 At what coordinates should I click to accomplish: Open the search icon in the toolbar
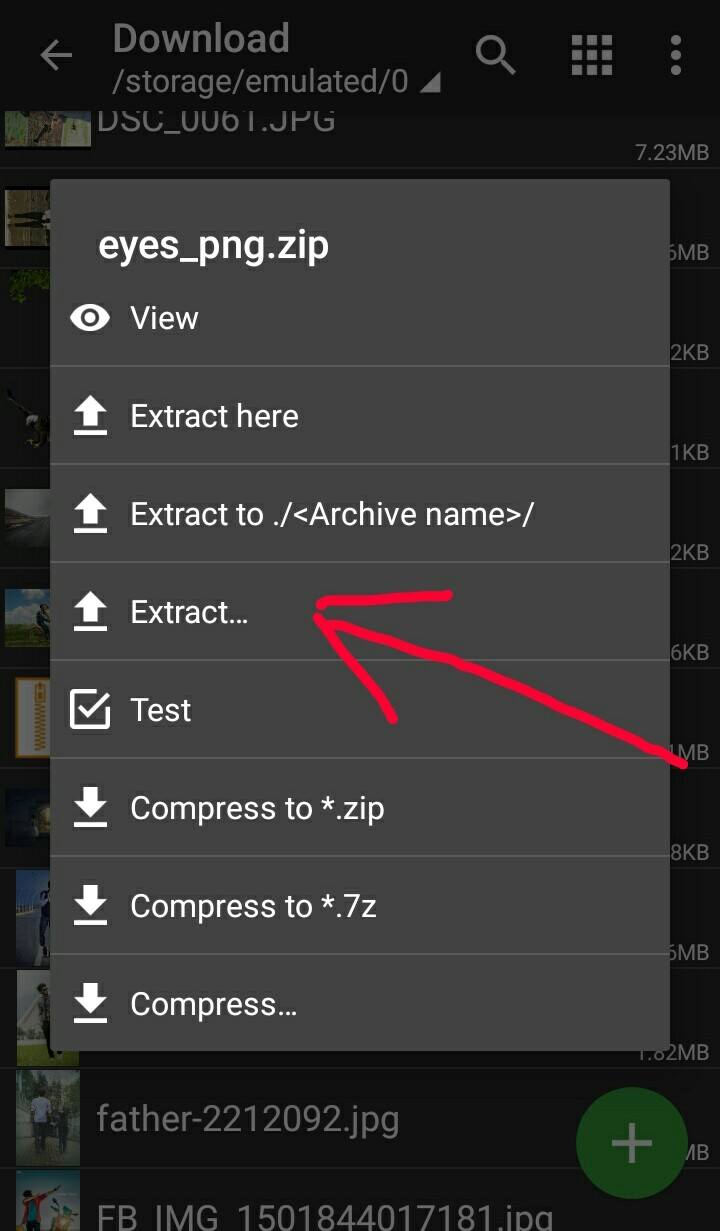pyautogui.click(x=496, y=56)
